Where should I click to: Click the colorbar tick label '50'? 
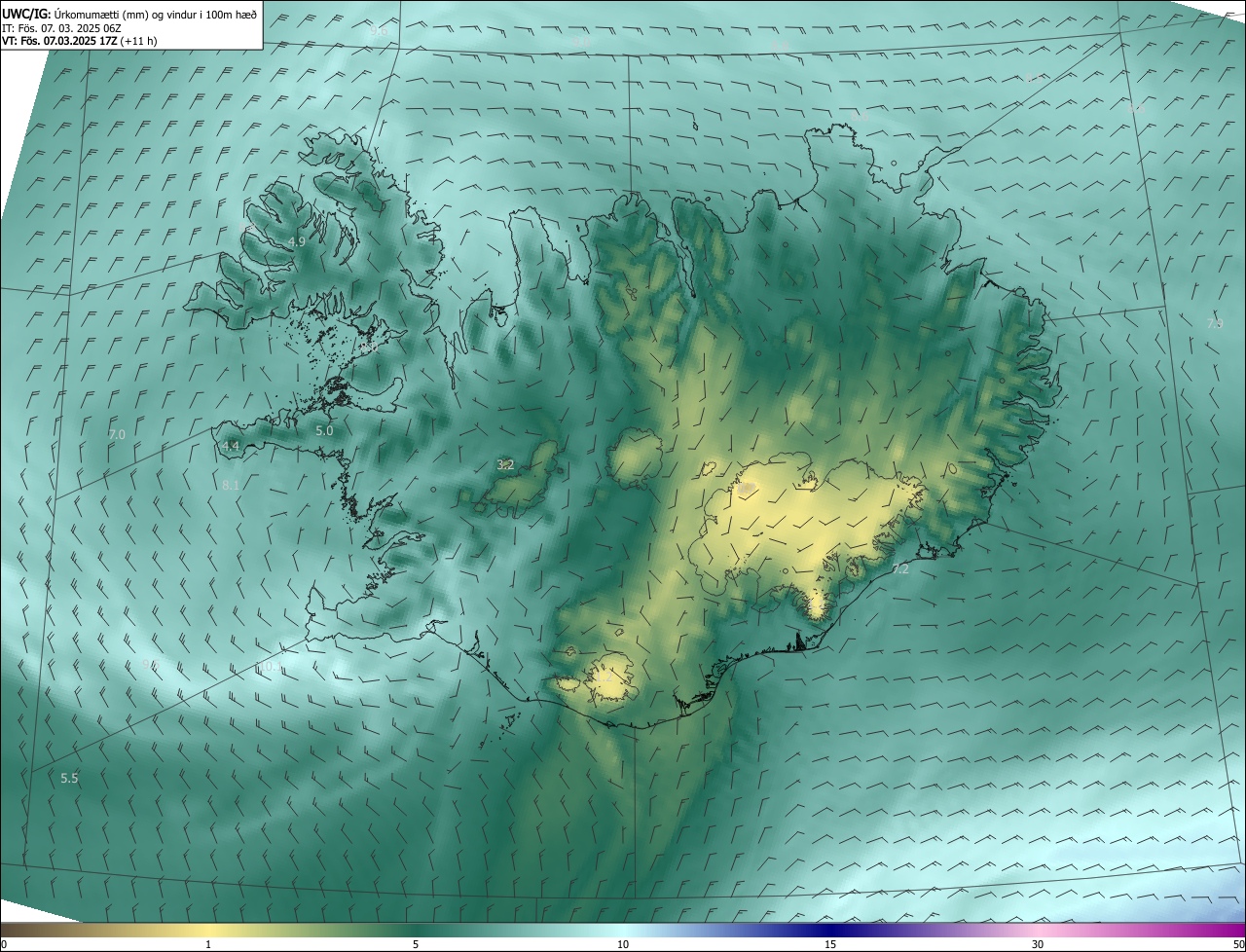point(1238,944)
